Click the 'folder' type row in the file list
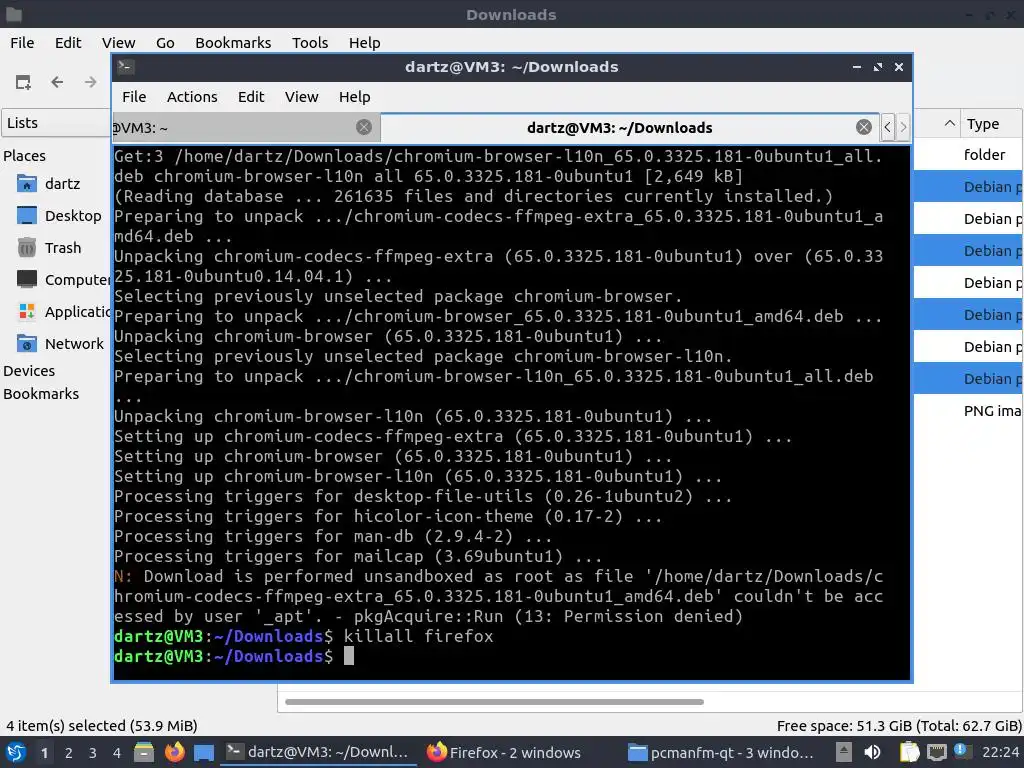Viewport: 1024px width, 768px height. (984, 155)
